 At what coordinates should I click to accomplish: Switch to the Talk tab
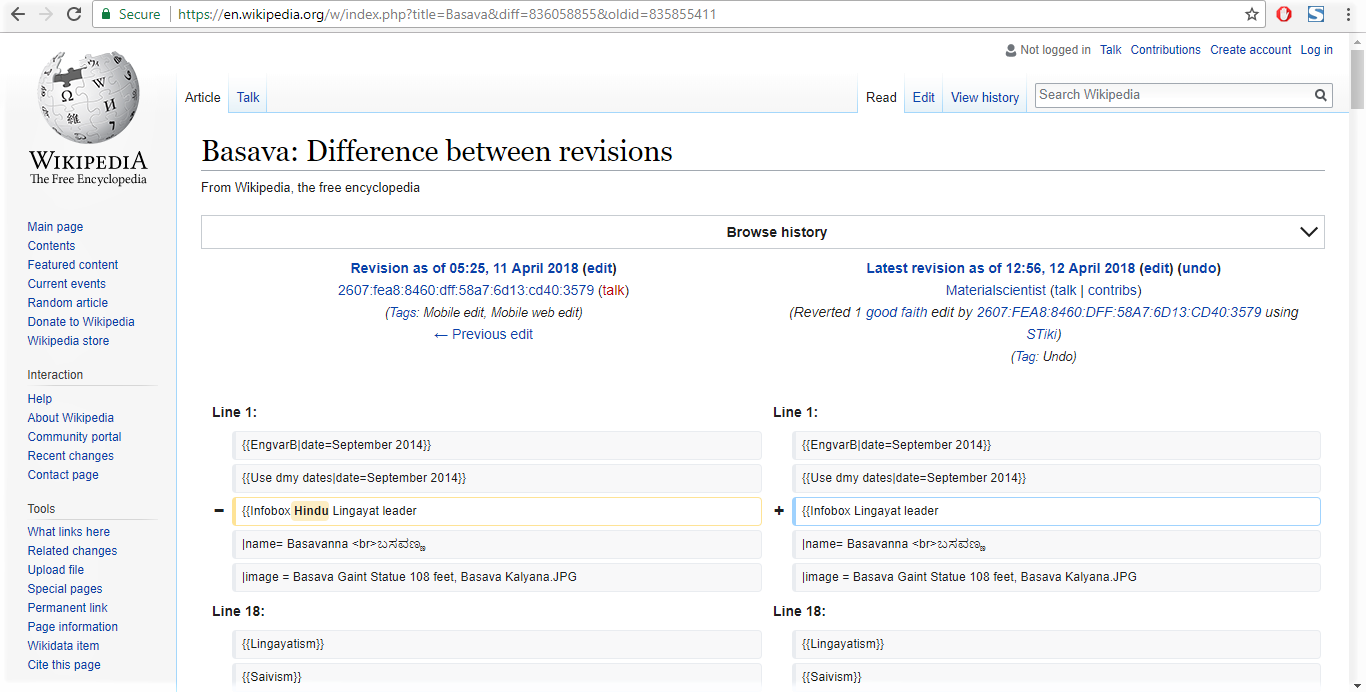(248, 97)
